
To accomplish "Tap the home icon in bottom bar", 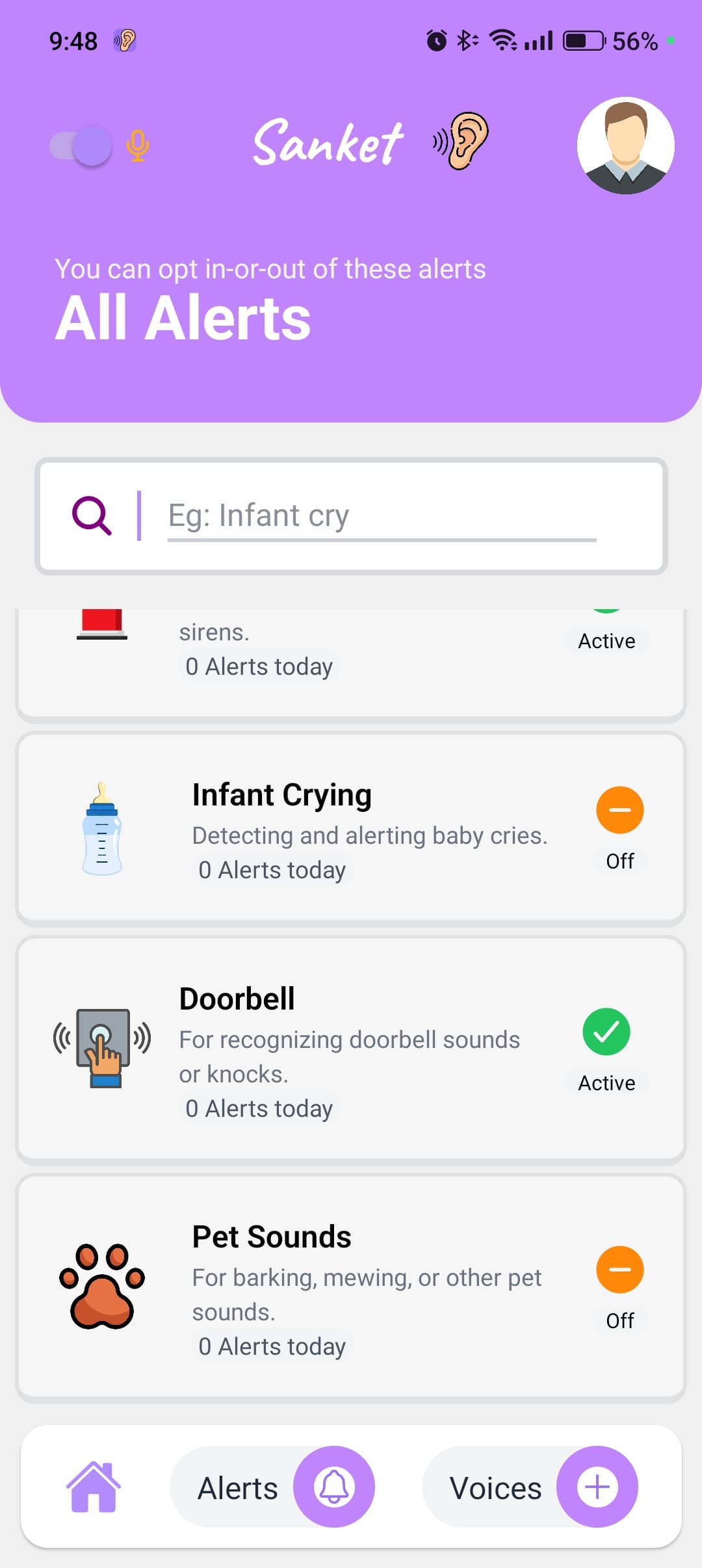I will tap(94, 1487).
